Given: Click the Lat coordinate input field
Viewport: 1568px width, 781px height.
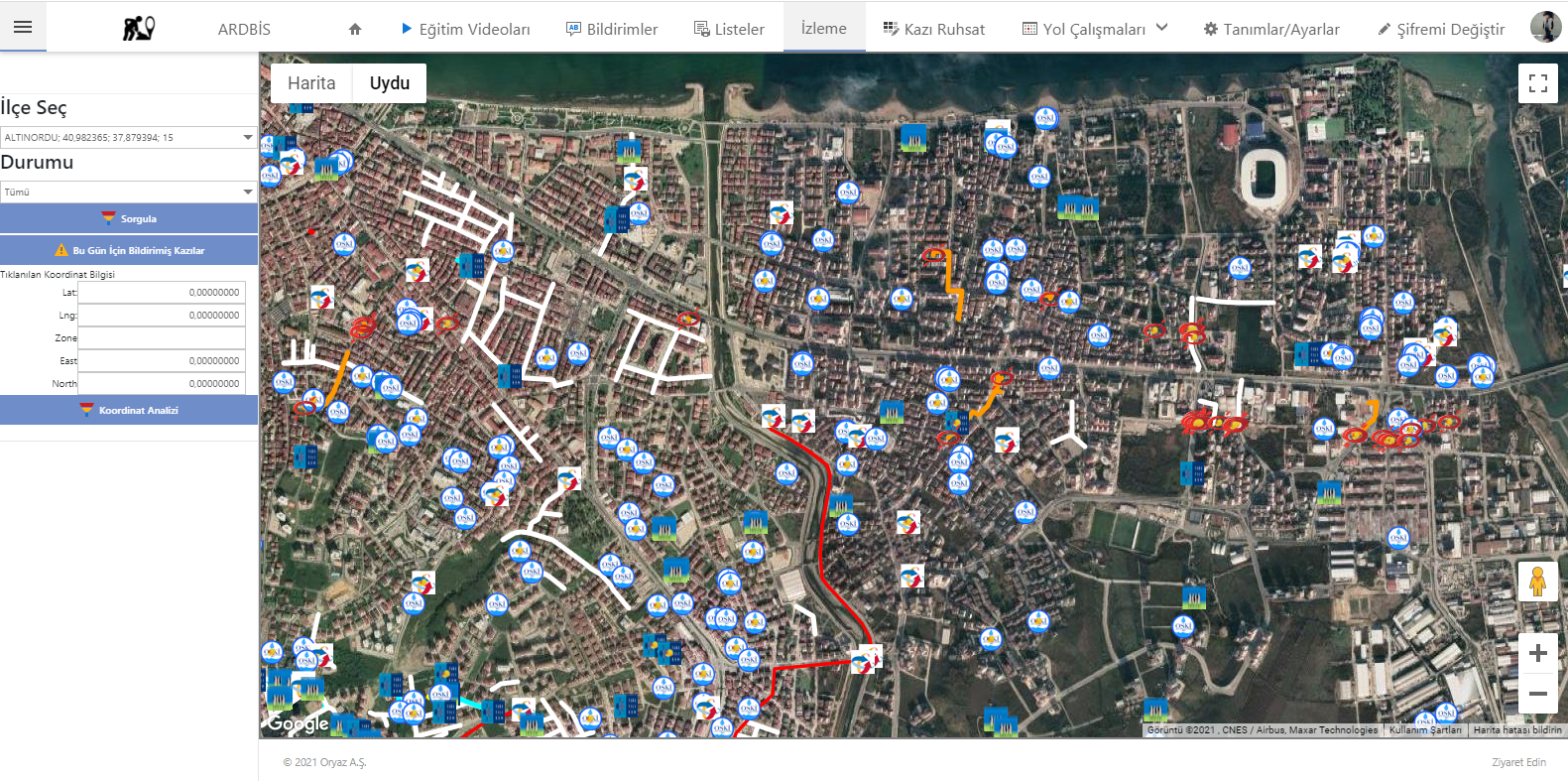Looking at the screenshot, I should coord(162,293).
